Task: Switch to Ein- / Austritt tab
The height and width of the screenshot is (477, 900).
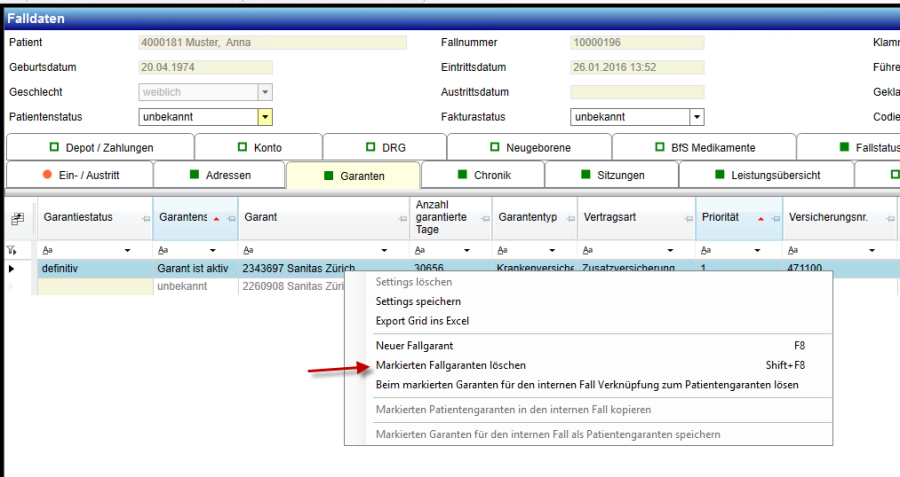Action: [x=80, y=175]
